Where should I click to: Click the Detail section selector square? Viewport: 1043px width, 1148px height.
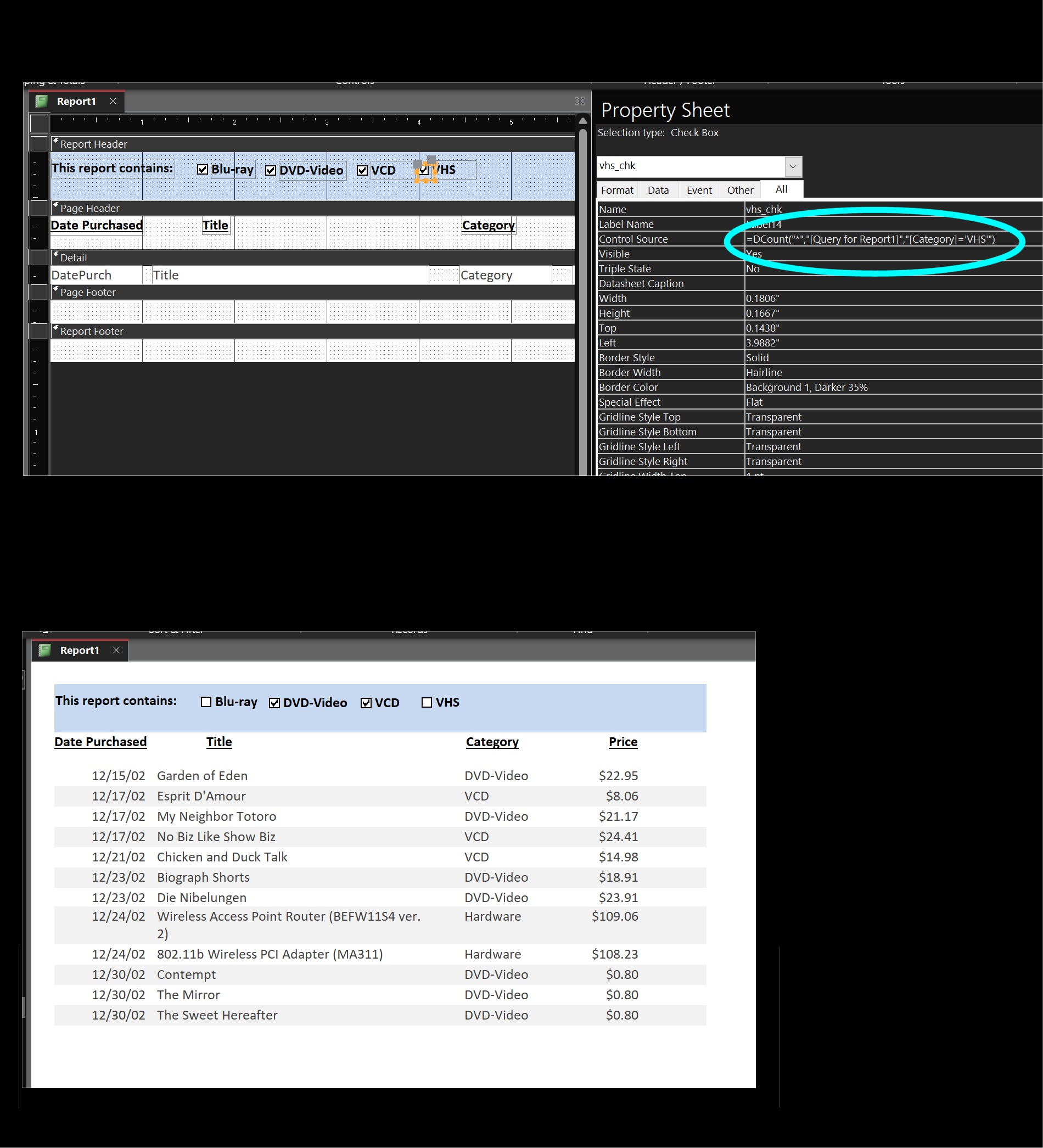tap(40, 257)
